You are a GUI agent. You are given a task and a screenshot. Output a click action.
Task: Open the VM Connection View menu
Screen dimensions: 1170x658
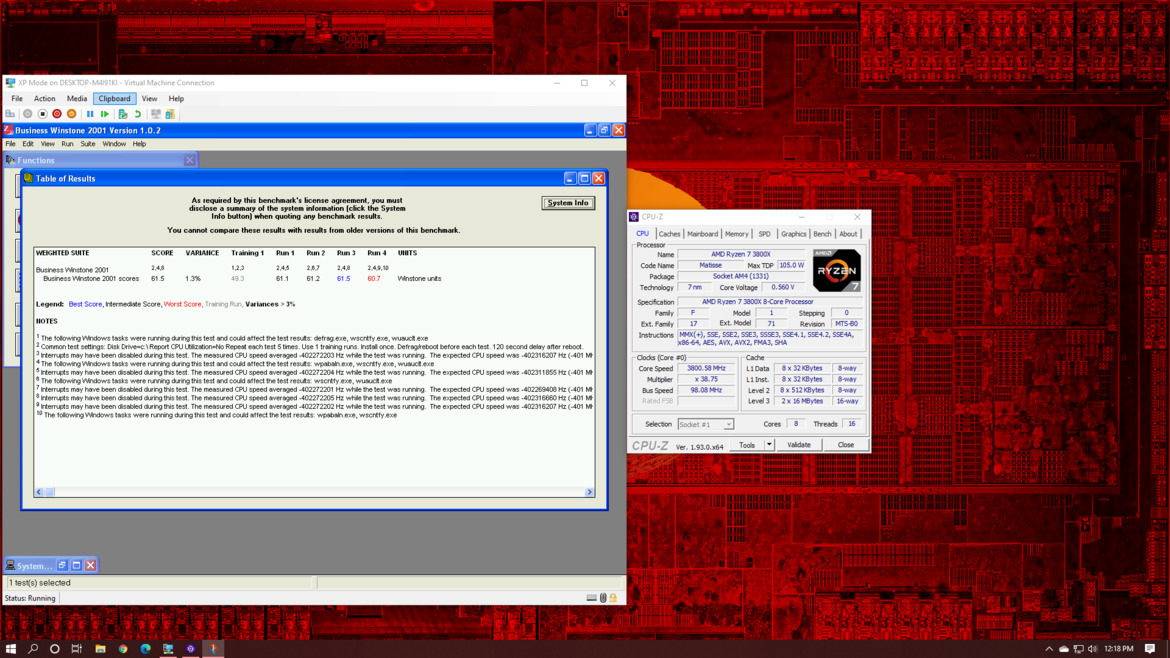(149, 98)
